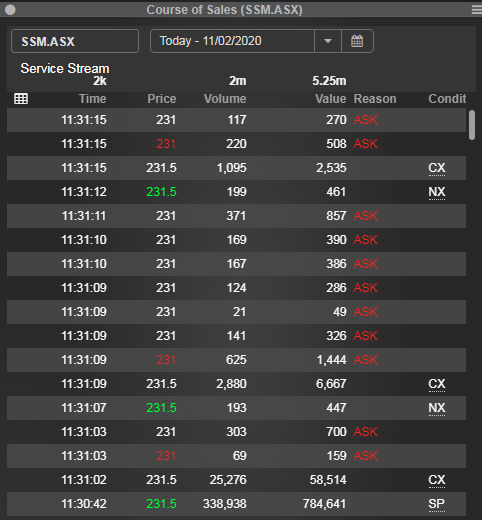Sort by the Price column header
This screenshot has width=482, height=520.
(x=162, y=99)
